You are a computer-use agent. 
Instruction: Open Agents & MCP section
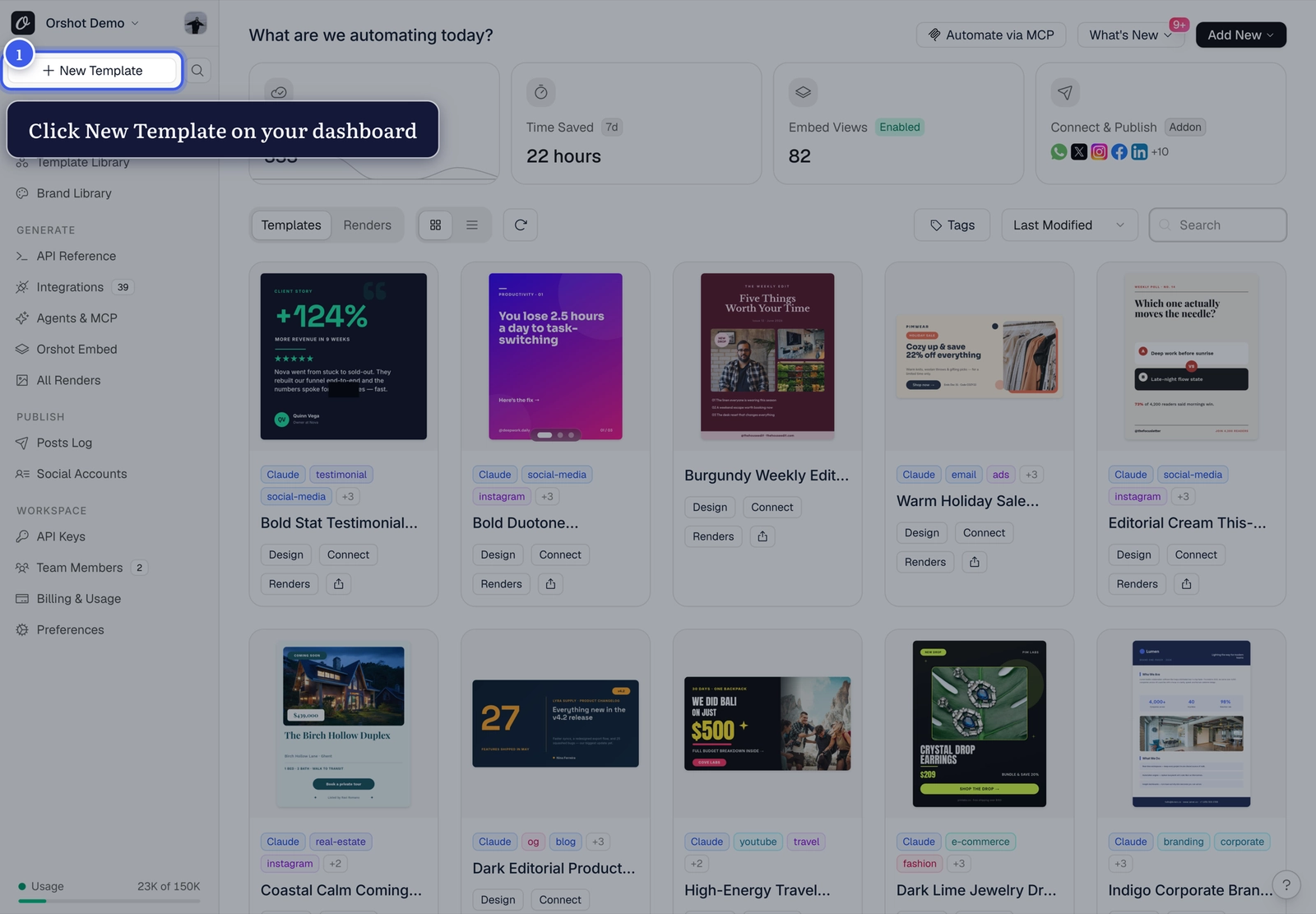pyautogui.click(x=76, y=318)
